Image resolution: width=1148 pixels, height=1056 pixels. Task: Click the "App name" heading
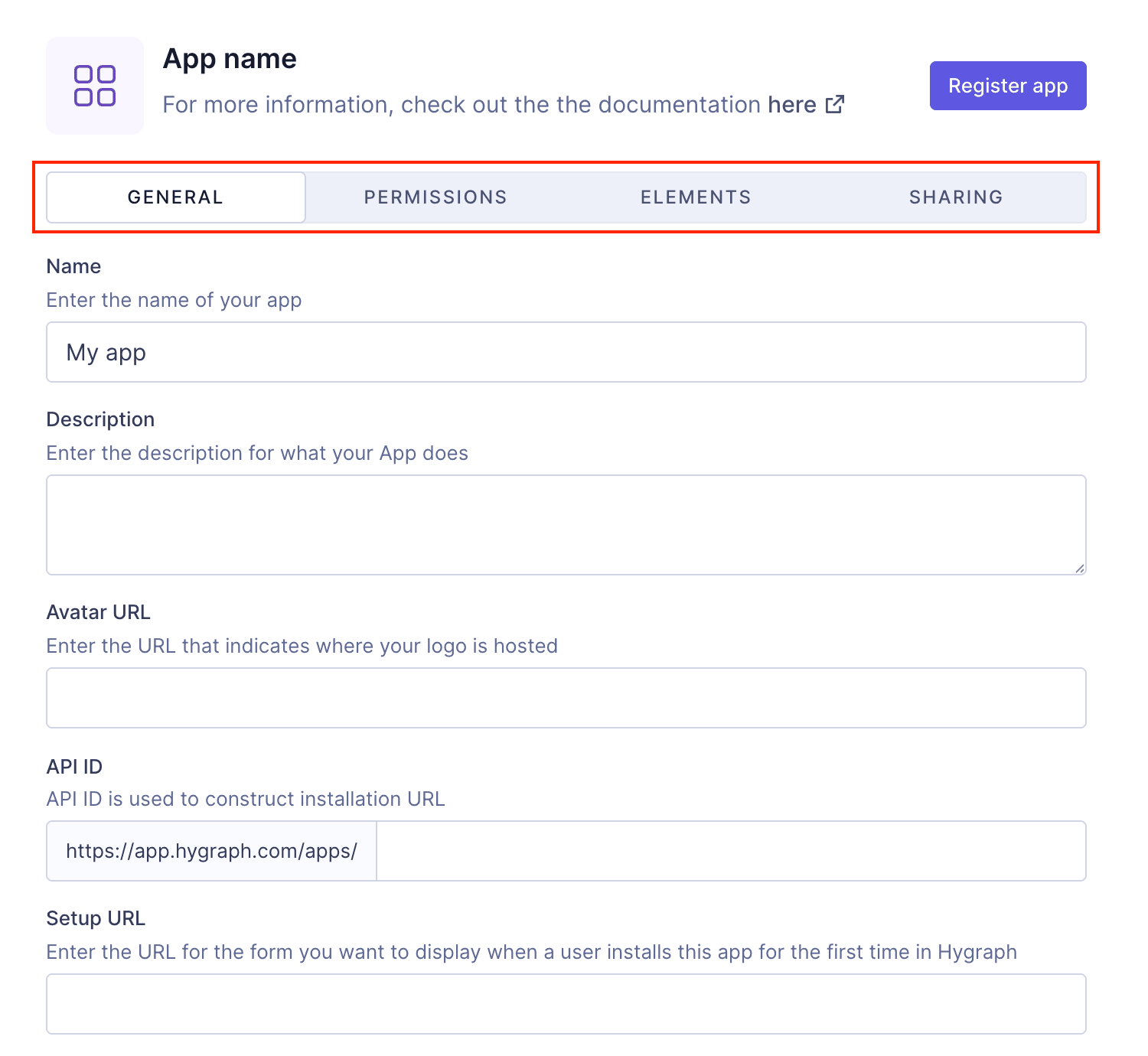click(x=229, y=58)
